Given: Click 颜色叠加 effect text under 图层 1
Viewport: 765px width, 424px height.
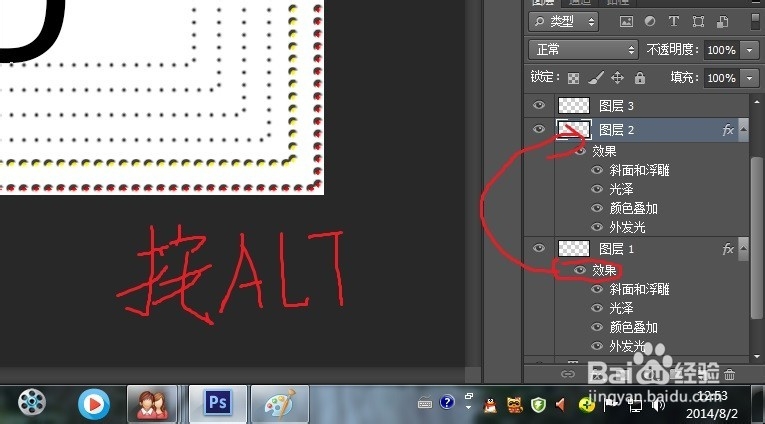Looking at the screenshot, I should click(x=633, y=327).
